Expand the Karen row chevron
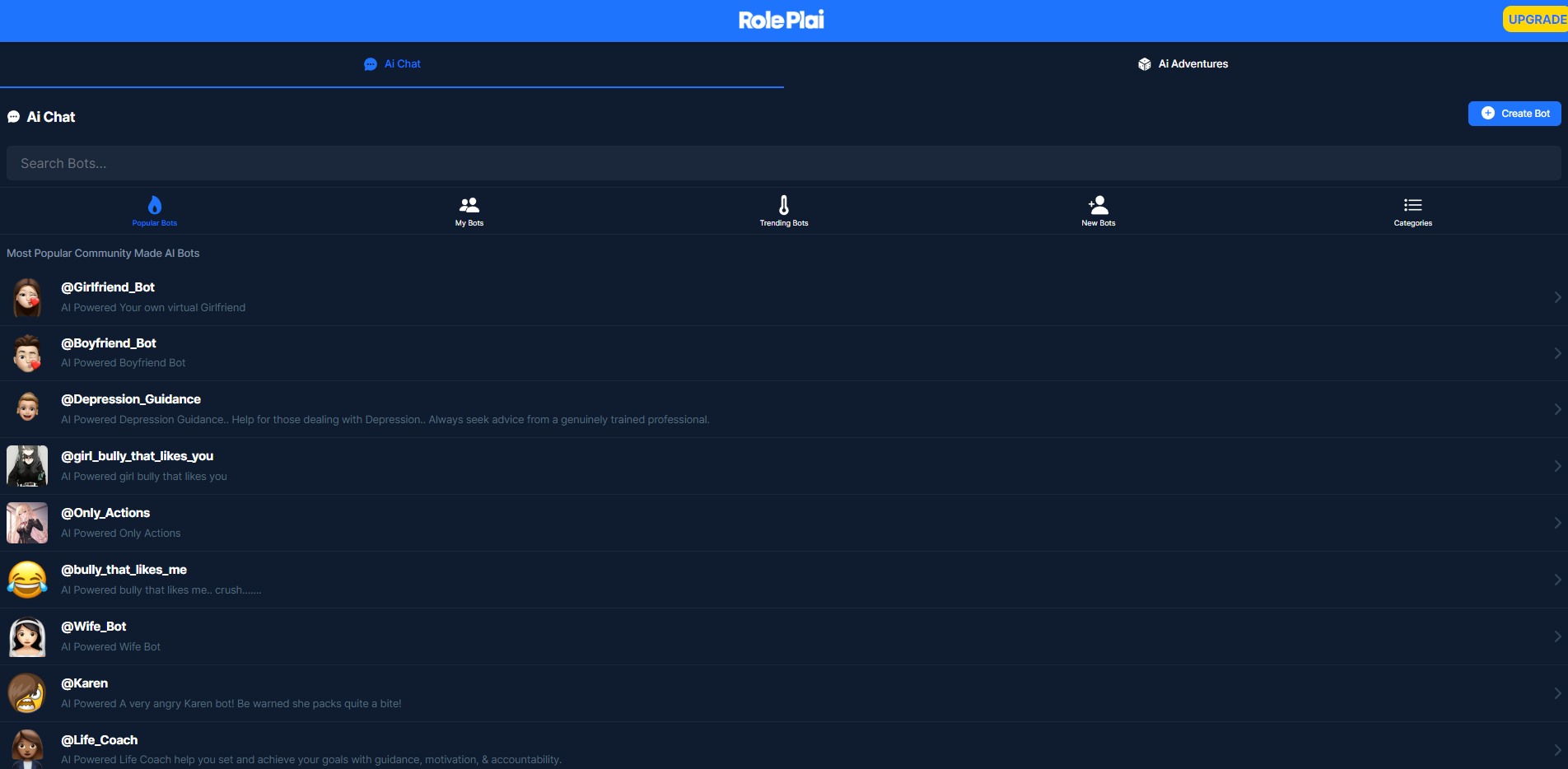The image size is (1568, 769). point(1557,693)
